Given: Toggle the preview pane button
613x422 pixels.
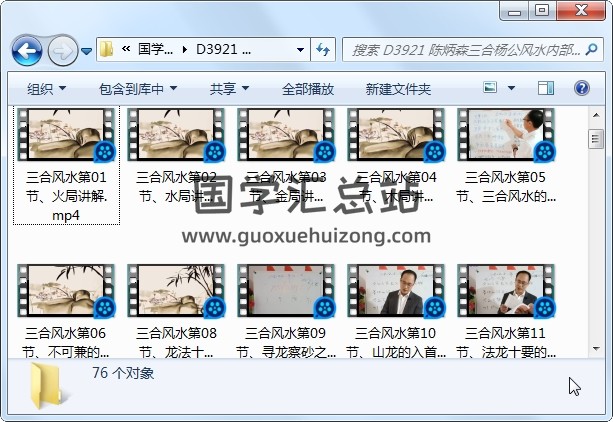Looking at the screenshot, I should click(547, 88).
